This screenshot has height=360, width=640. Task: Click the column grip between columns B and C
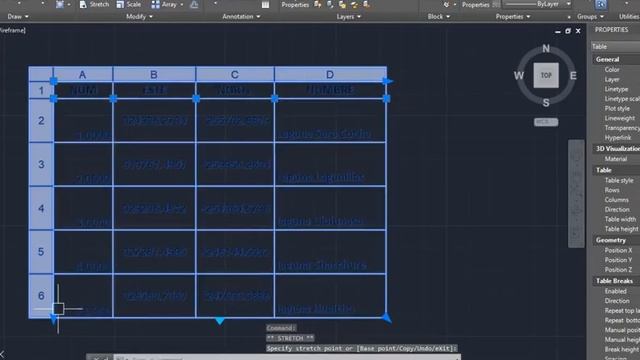[196, 98]
